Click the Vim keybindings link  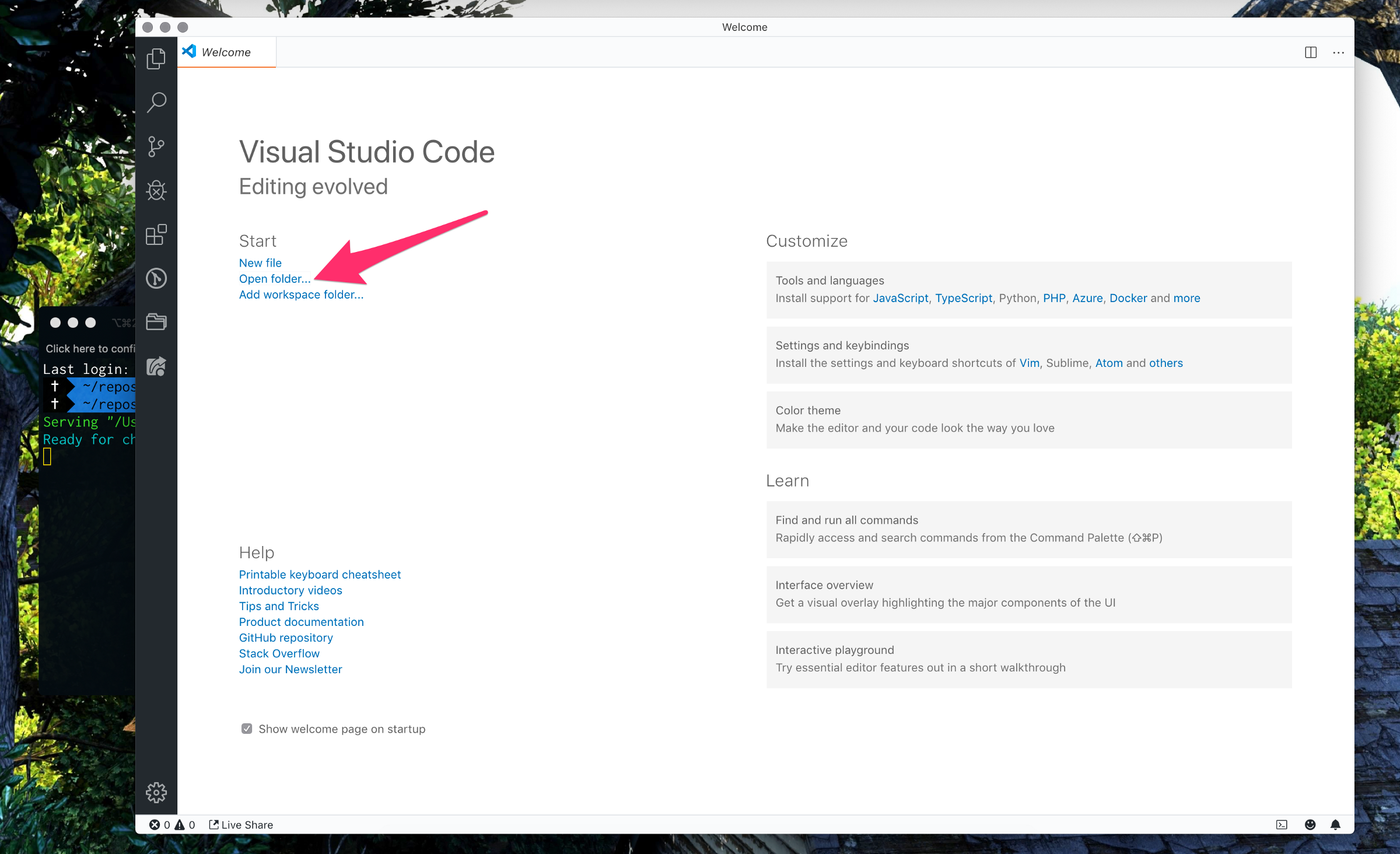point(1029,362)
